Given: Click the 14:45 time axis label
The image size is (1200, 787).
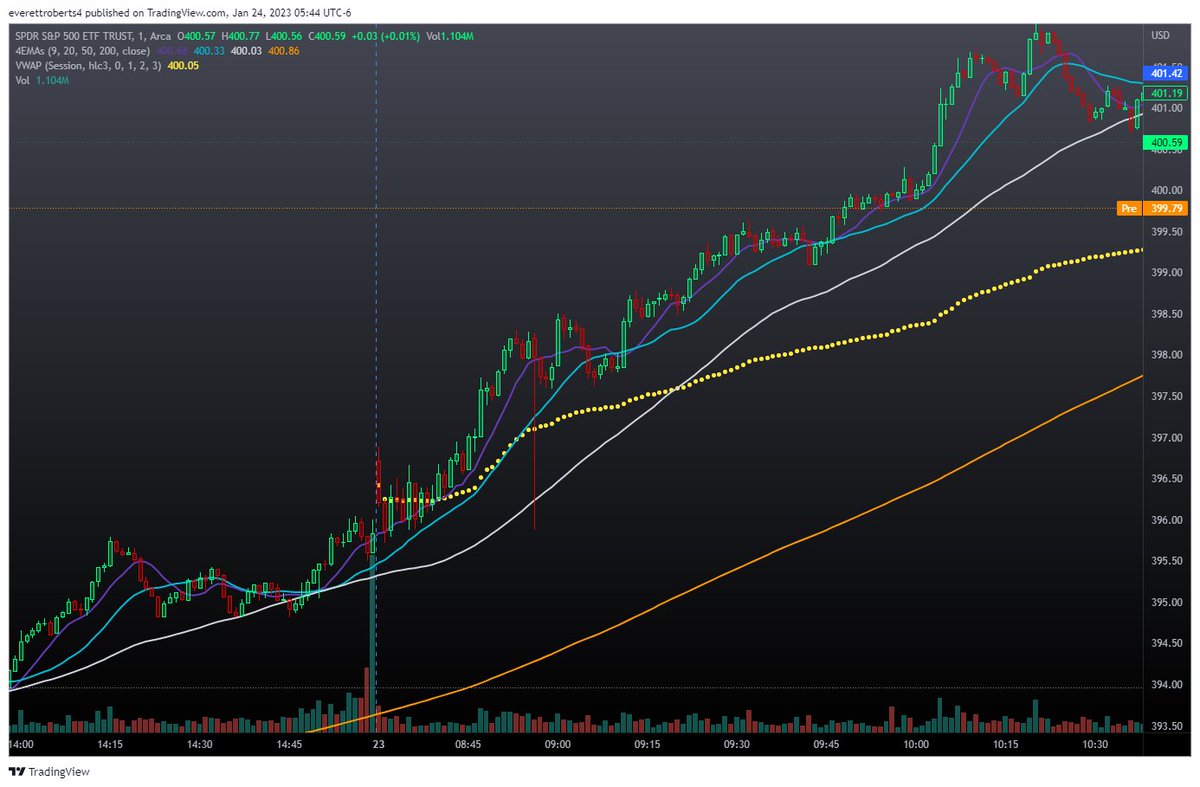Looking at the screenshot, I should click(289, 745).
